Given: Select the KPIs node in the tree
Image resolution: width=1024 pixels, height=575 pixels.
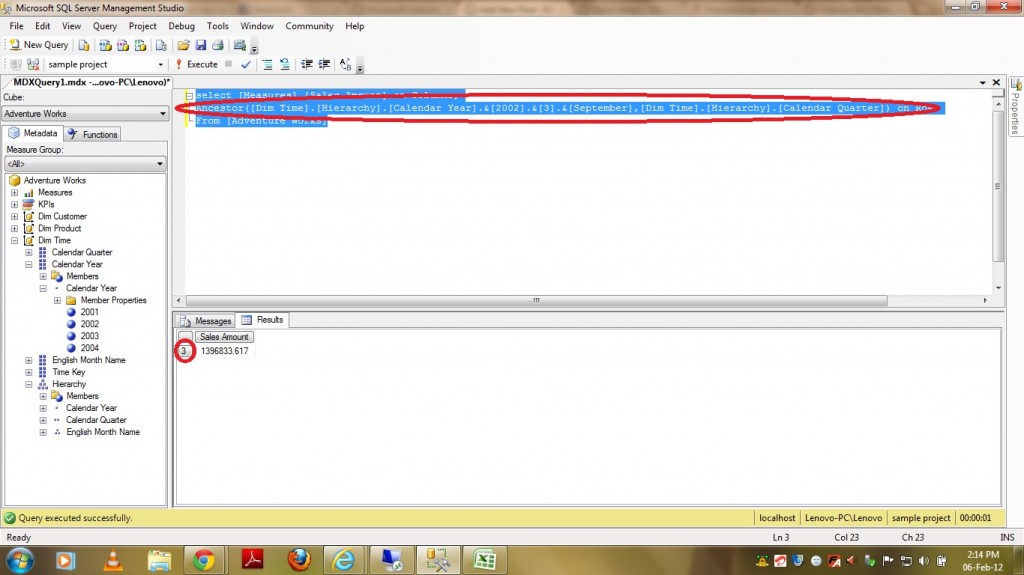Looking at the screenshot, I should (46, 204).
